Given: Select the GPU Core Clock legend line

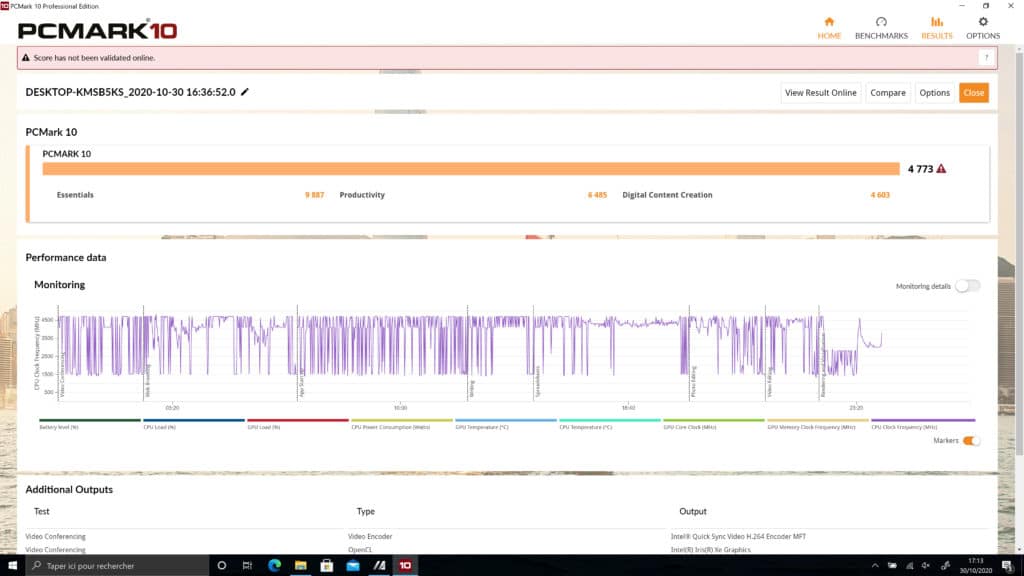Looking at the screenshot, I should pos(713,421).
